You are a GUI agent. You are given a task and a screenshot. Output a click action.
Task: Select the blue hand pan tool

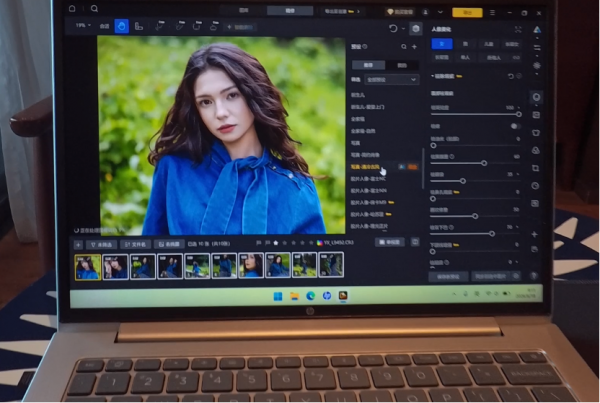[x=122, y=26]
